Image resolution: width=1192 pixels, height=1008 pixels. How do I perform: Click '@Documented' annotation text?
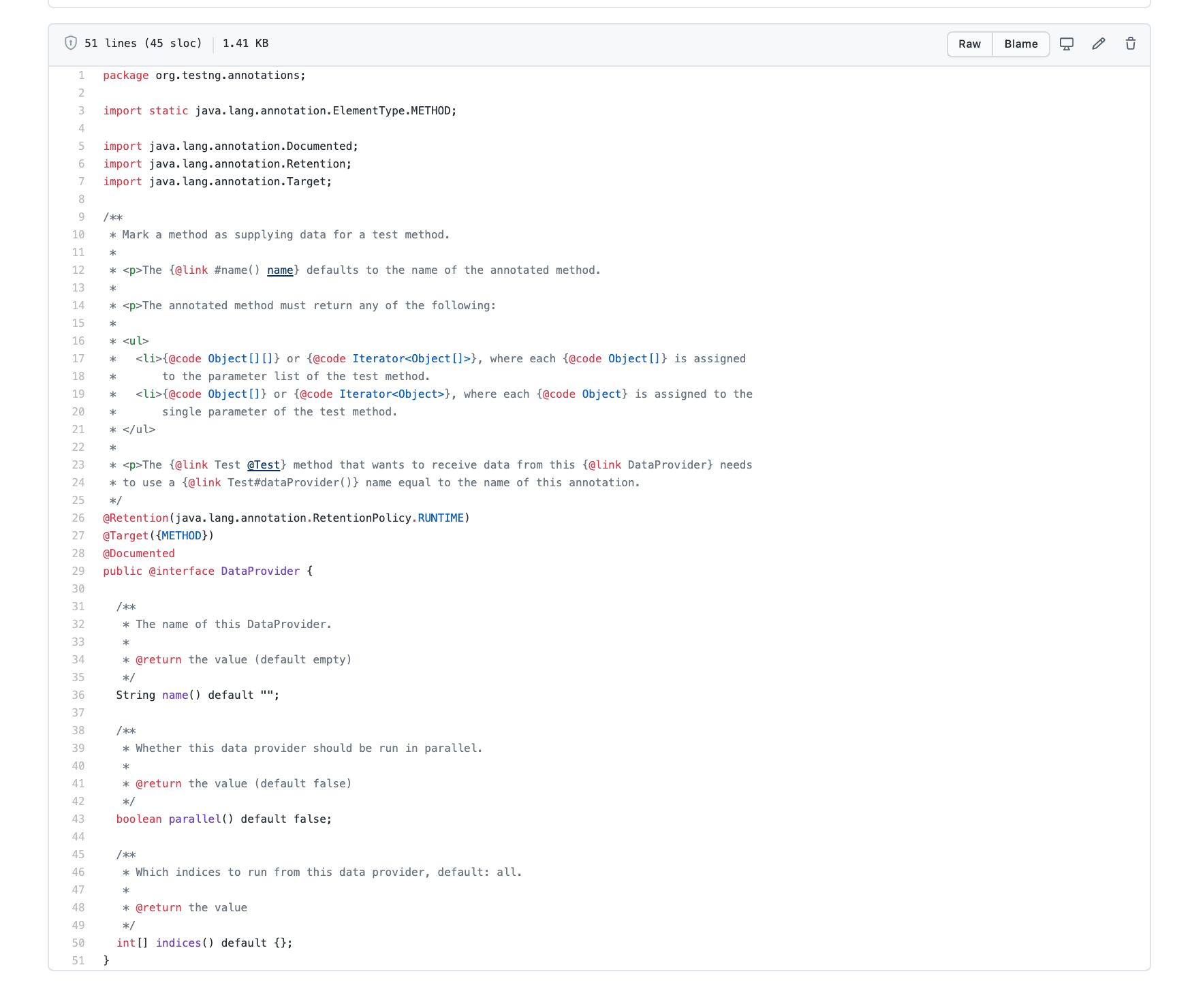pyautogui.click(x=139, y=554)
